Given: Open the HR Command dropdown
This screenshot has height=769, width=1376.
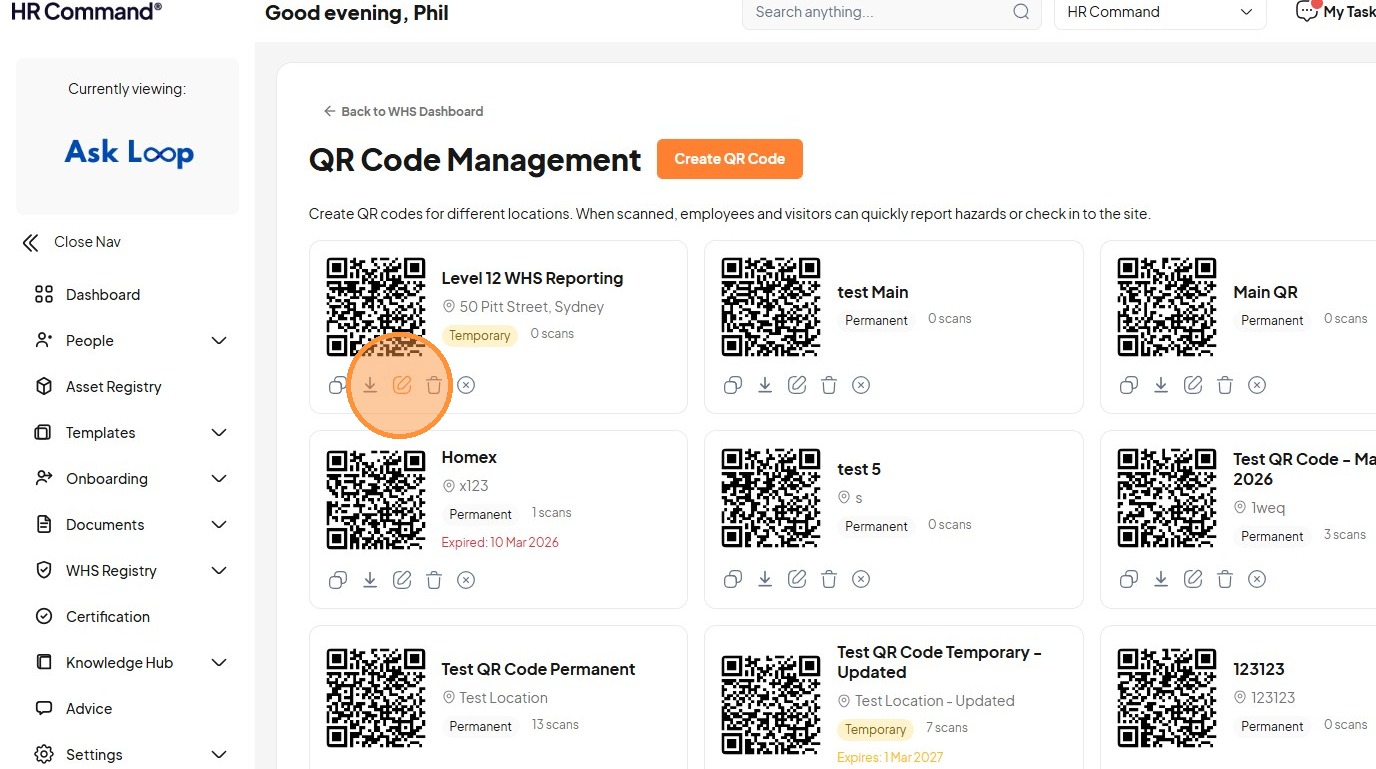Looking at the screenshot, I should 1160,12.
